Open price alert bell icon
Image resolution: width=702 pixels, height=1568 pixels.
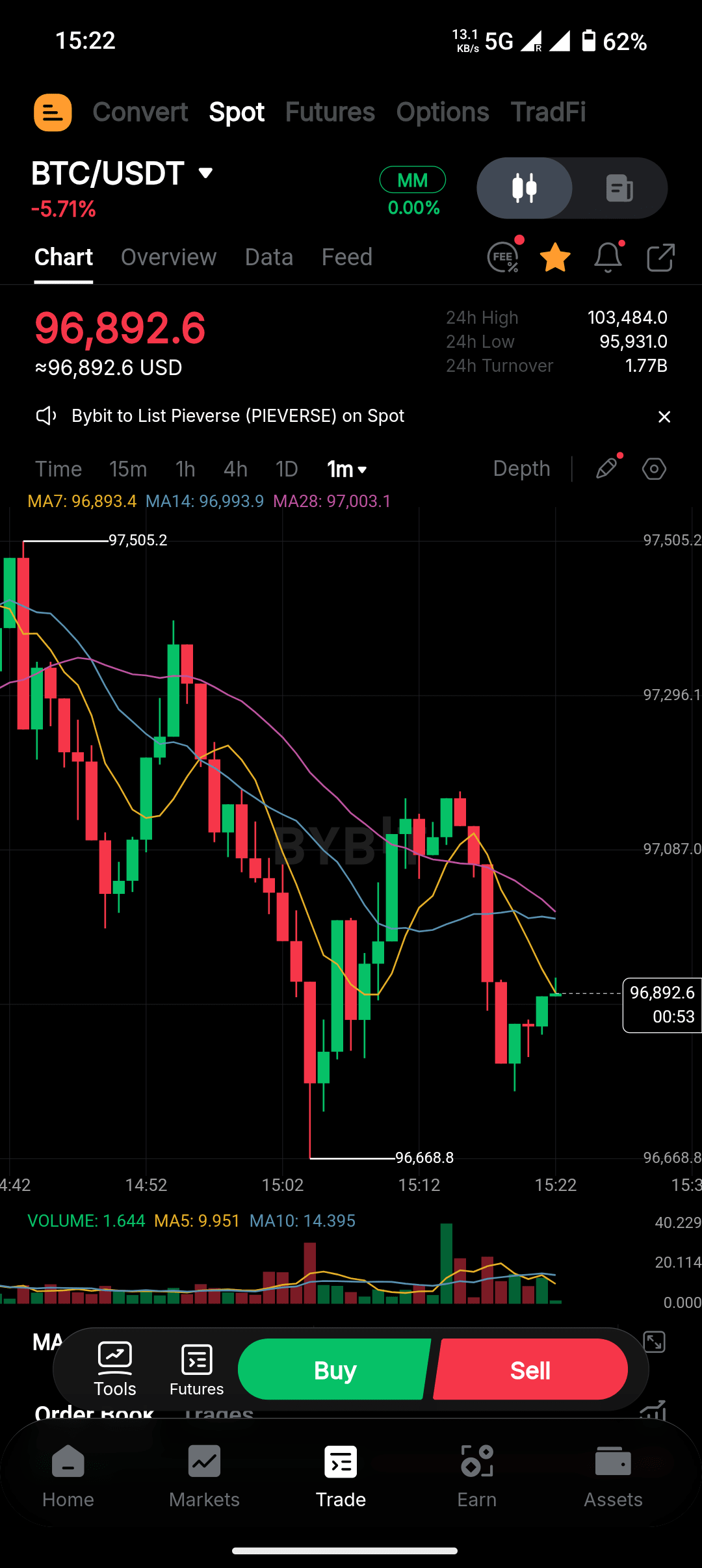pyautogui.click(x=608, y=257)
